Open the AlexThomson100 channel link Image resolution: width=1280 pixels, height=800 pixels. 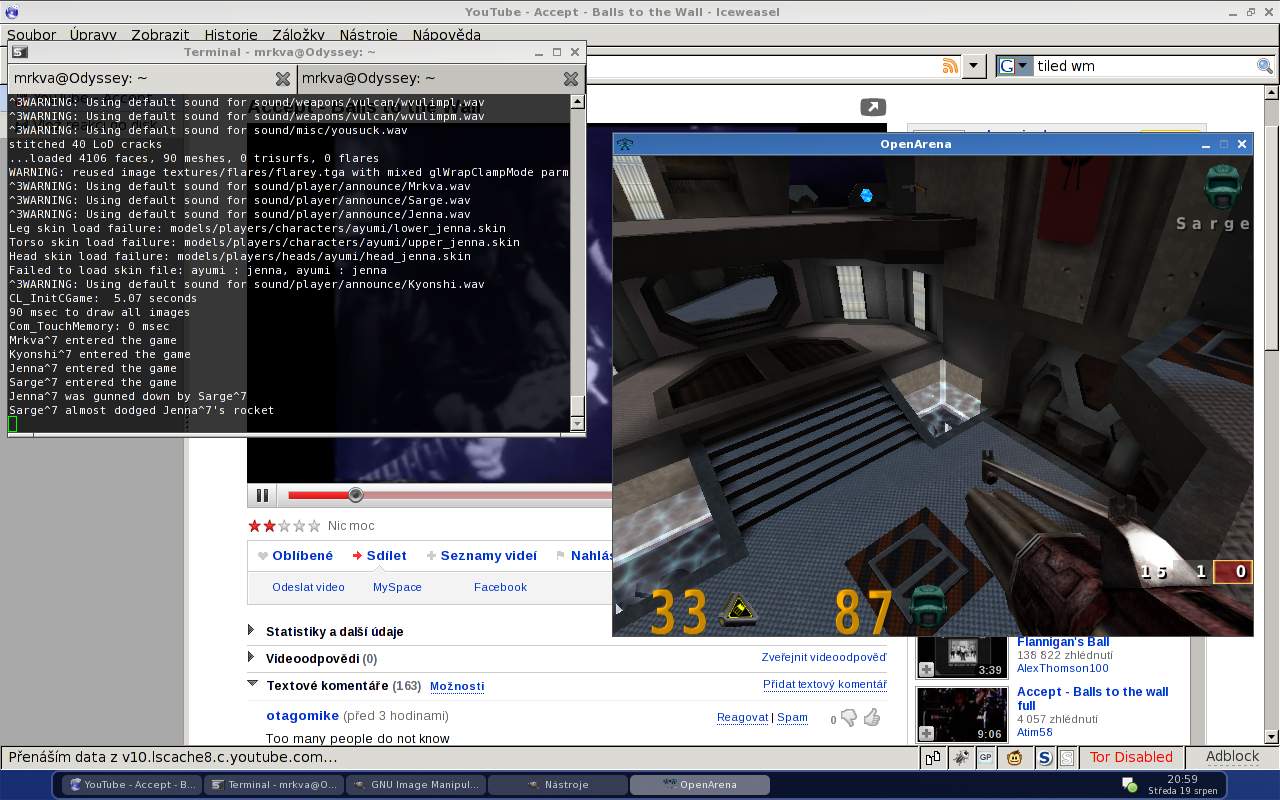point(1062,669)
